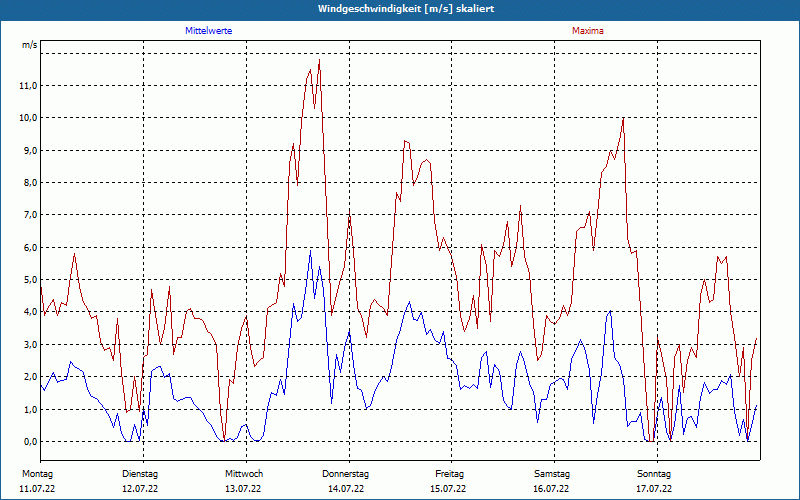Click the red 'Maxima' legend label
Viewport: 800px width, 500px height.
click(x=588, y=31)
